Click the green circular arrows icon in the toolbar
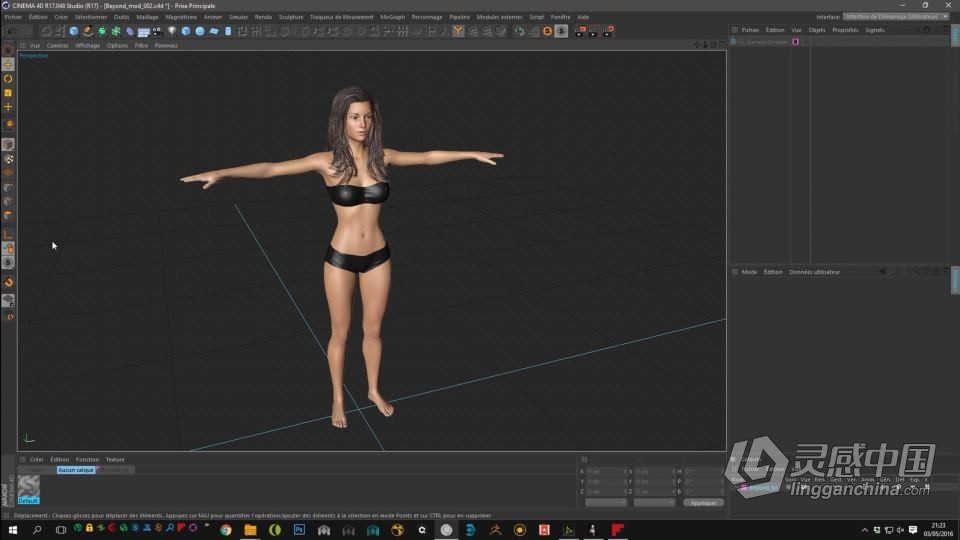The width and height of the screenshot is (960, 540). point(520,31)
